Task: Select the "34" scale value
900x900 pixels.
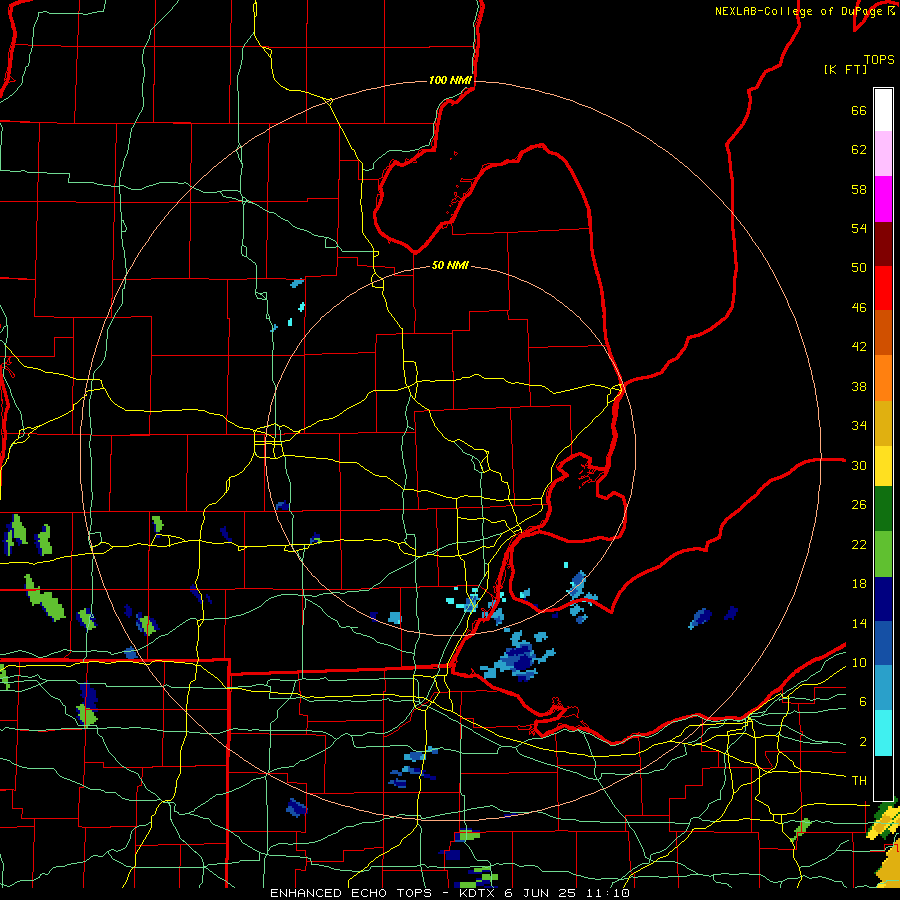Action: pos(859,426)
